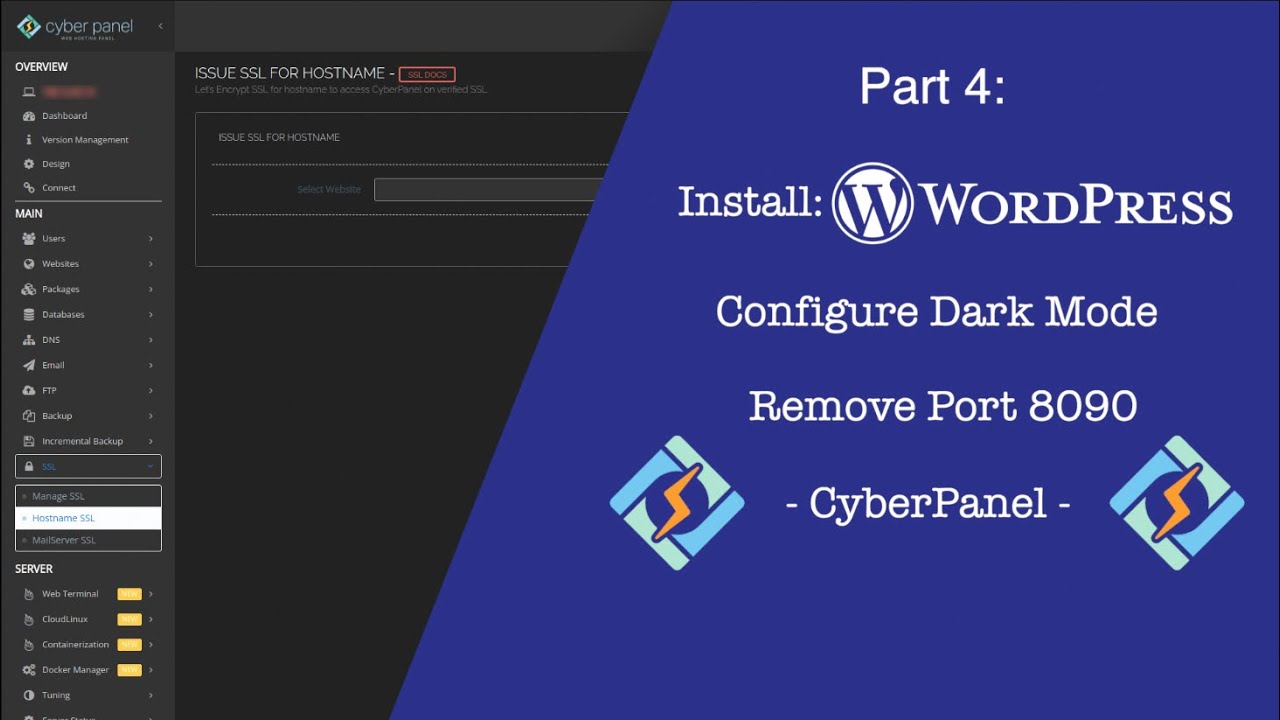Click the NEW badge beside Containerization
The image size is (1280, 720).
point(129,645)
